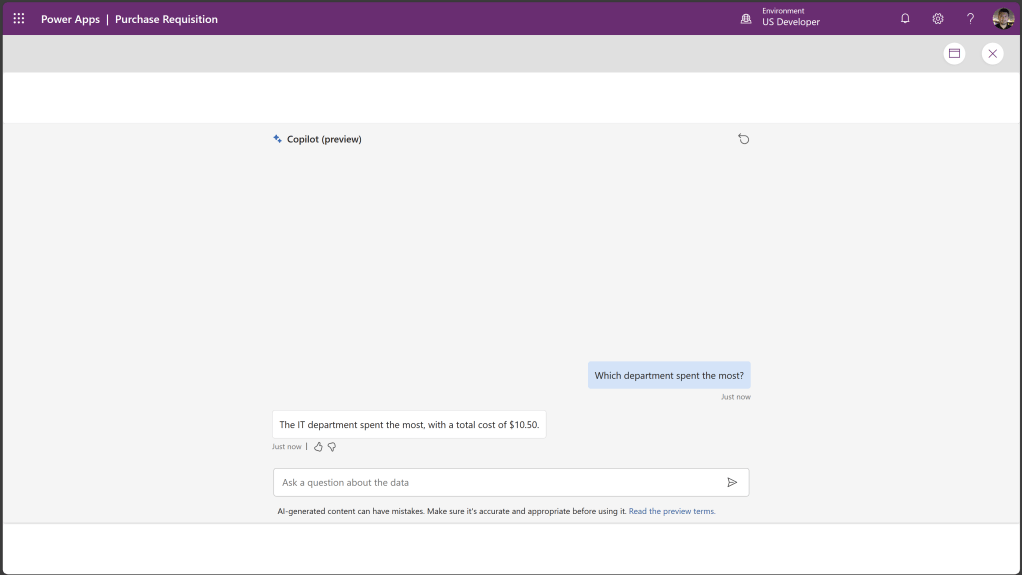This screenshot has height=575, width=1022.
Task: Reset the Copilot chat conversation
Action: pos(743,139)
